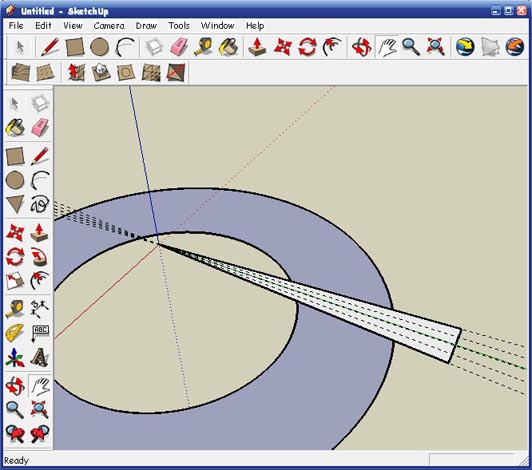Click Zoom Extents in top toolbar
The width and height of the screenshot is (532, 470).
click(x=436, y=47)
